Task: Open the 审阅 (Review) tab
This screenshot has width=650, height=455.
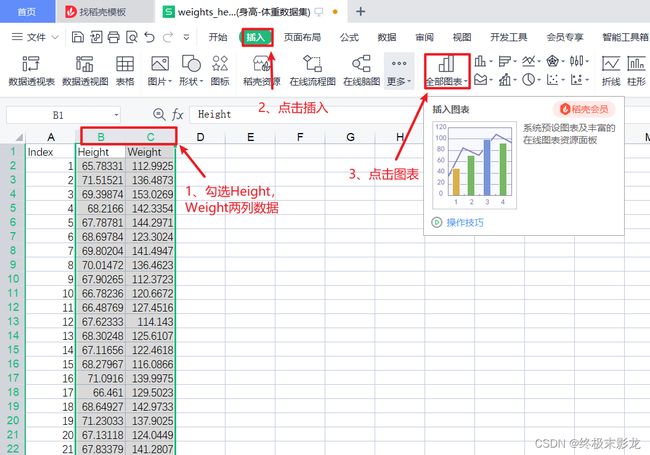Action: point(424,37)
